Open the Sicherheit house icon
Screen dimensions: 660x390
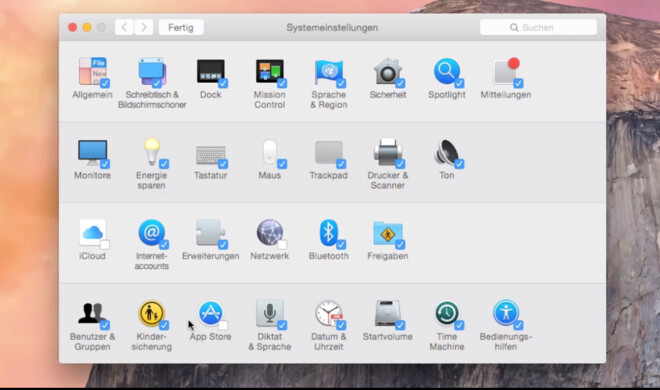coord(388,72)
